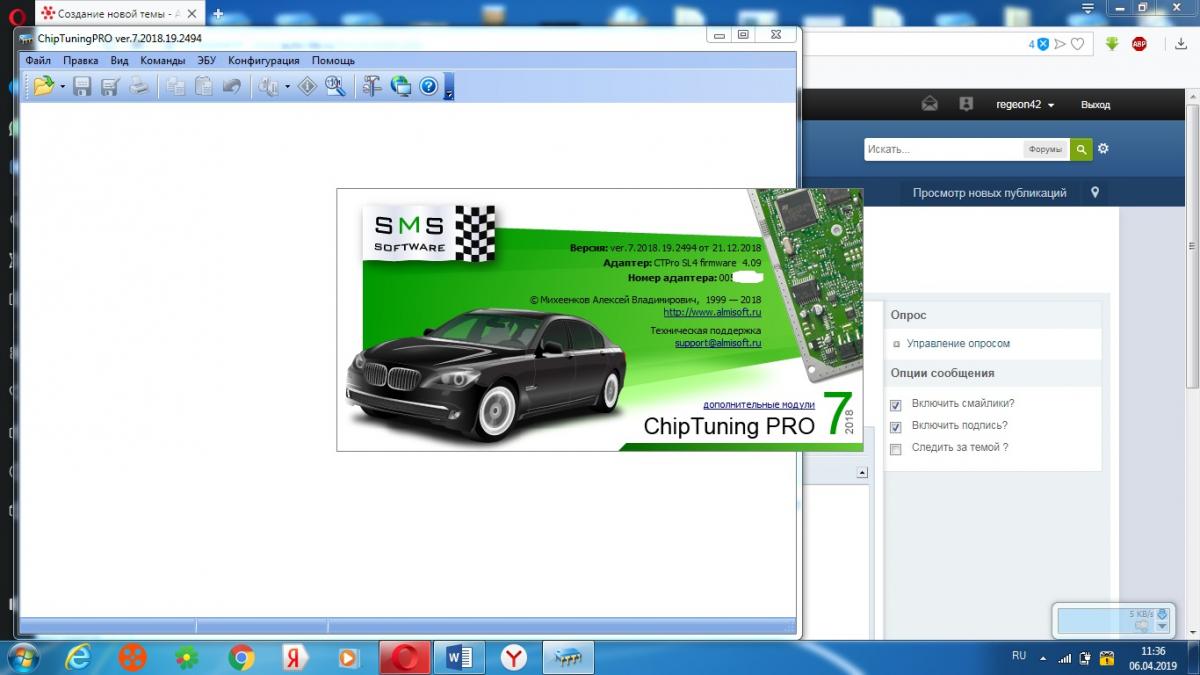Click the ABP Adblock Plus extension icon
Viewport: 1200px width, 675px height.
click(x=1139, y=43)
